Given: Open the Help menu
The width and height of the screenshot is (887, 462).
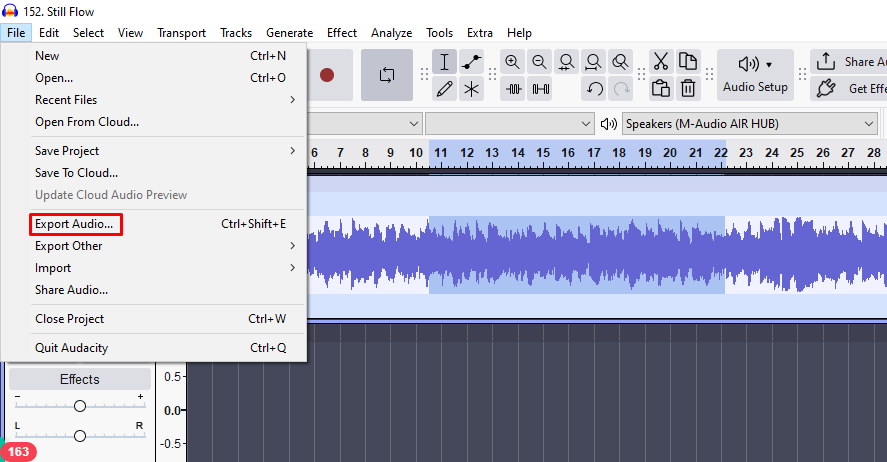Looking at the screenshot, I should click(519, 33).
